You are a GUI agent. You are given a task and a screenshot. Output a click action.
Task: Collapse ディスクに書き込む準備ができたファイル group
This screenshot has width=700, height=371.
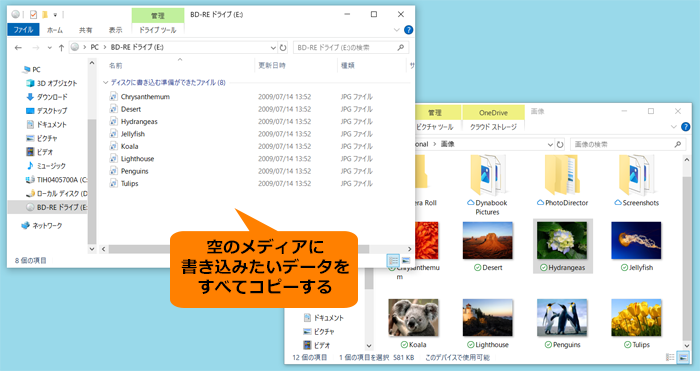105,83
